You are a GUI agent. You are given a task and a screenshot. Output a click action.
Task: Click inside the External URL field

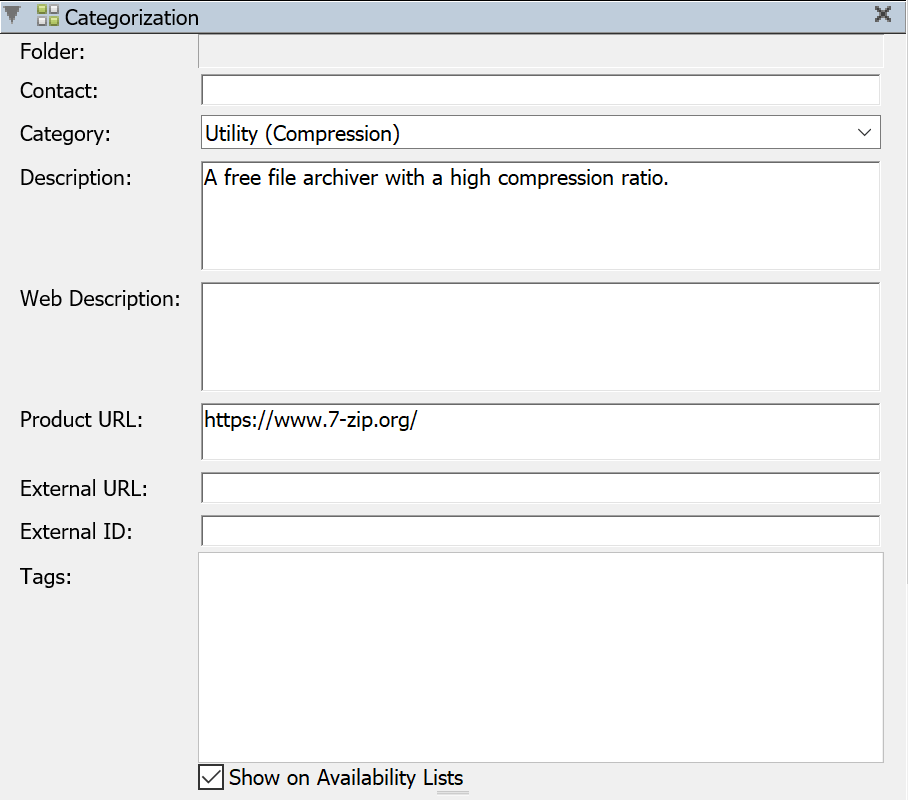point(540,488)
